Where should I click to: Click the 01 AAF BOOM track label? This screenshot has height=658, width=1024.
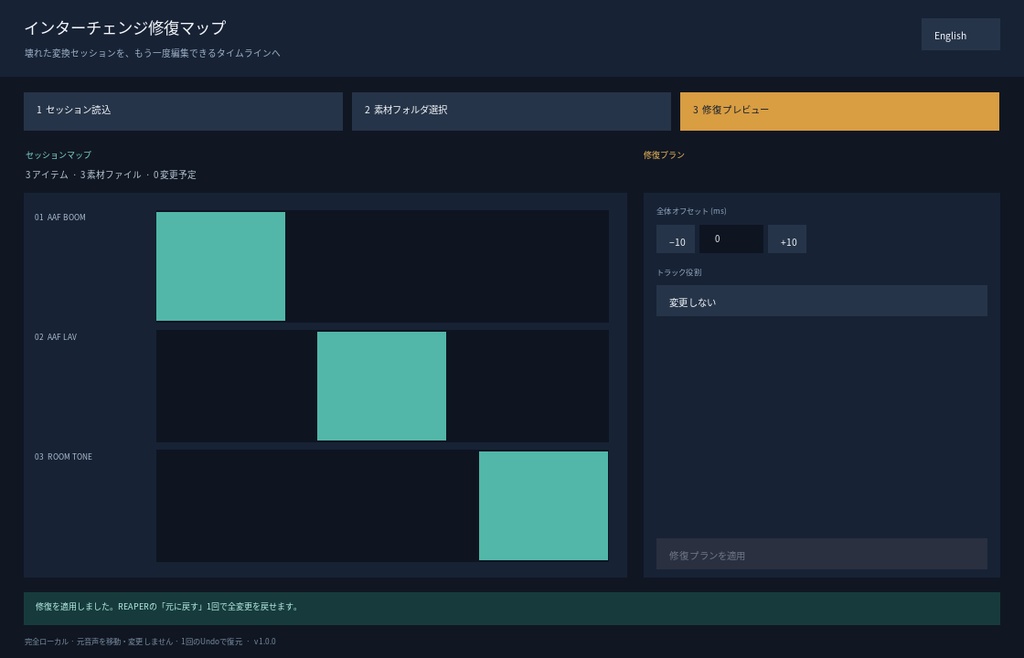60,217
